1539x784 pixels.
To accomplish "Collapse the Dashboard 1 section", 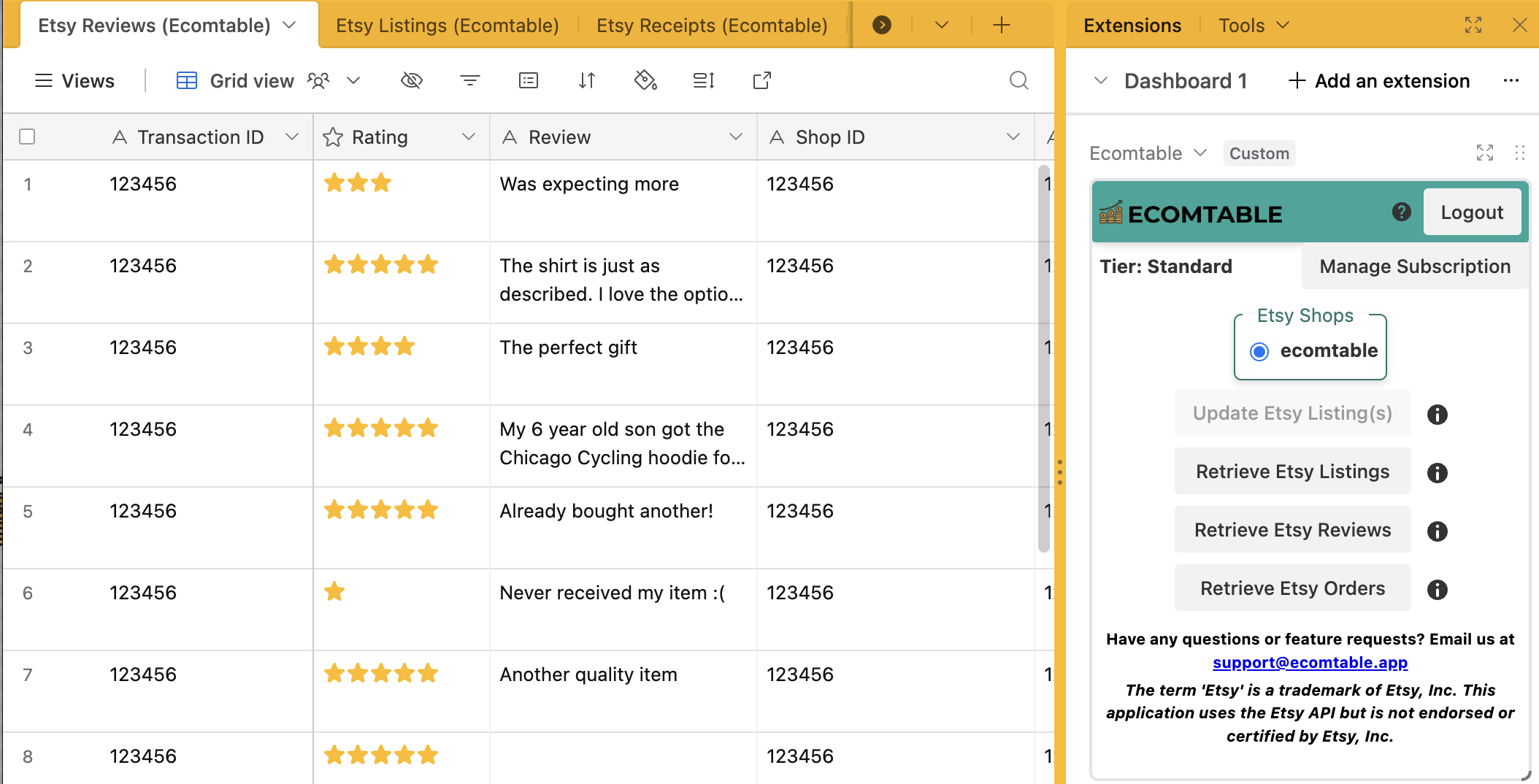I will click(x=1101, y=81).
